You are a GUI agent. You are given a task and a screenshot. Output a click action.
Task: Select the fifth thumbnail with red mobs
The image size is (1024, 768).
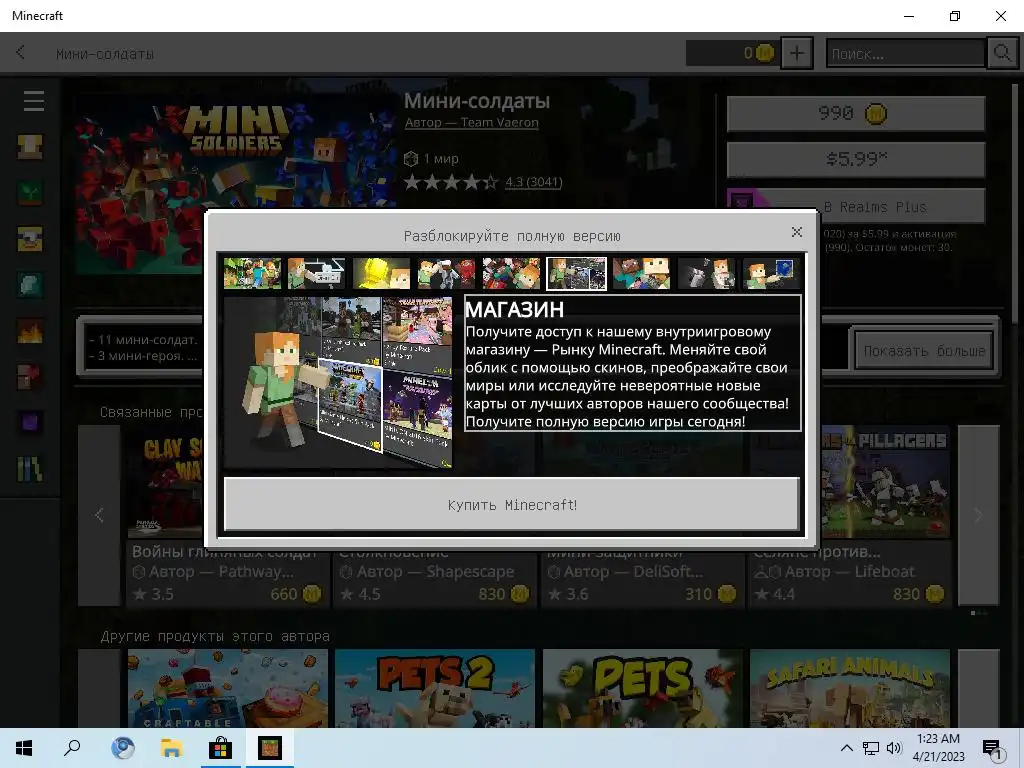511,273
